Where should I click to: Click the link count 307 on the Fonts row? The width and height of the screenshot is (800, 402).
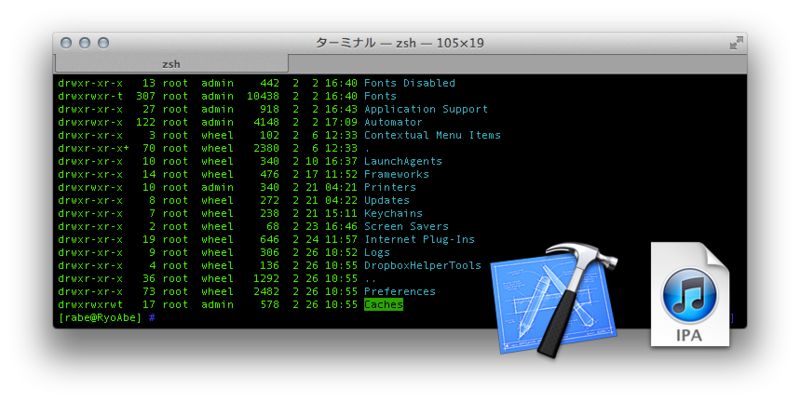tap(145, 96)
